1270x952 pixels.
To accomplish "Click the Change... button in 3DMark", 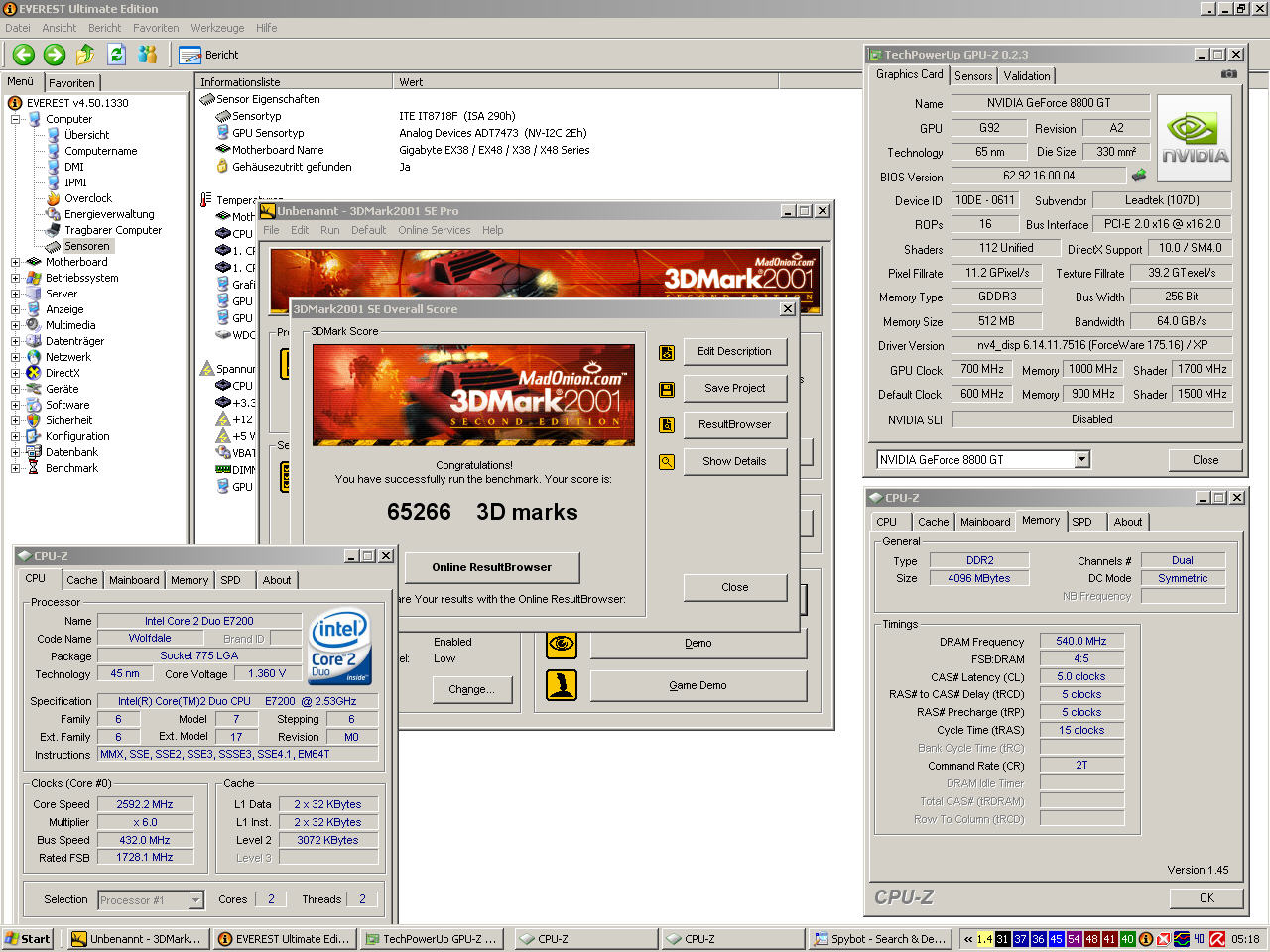I will 471,689.
